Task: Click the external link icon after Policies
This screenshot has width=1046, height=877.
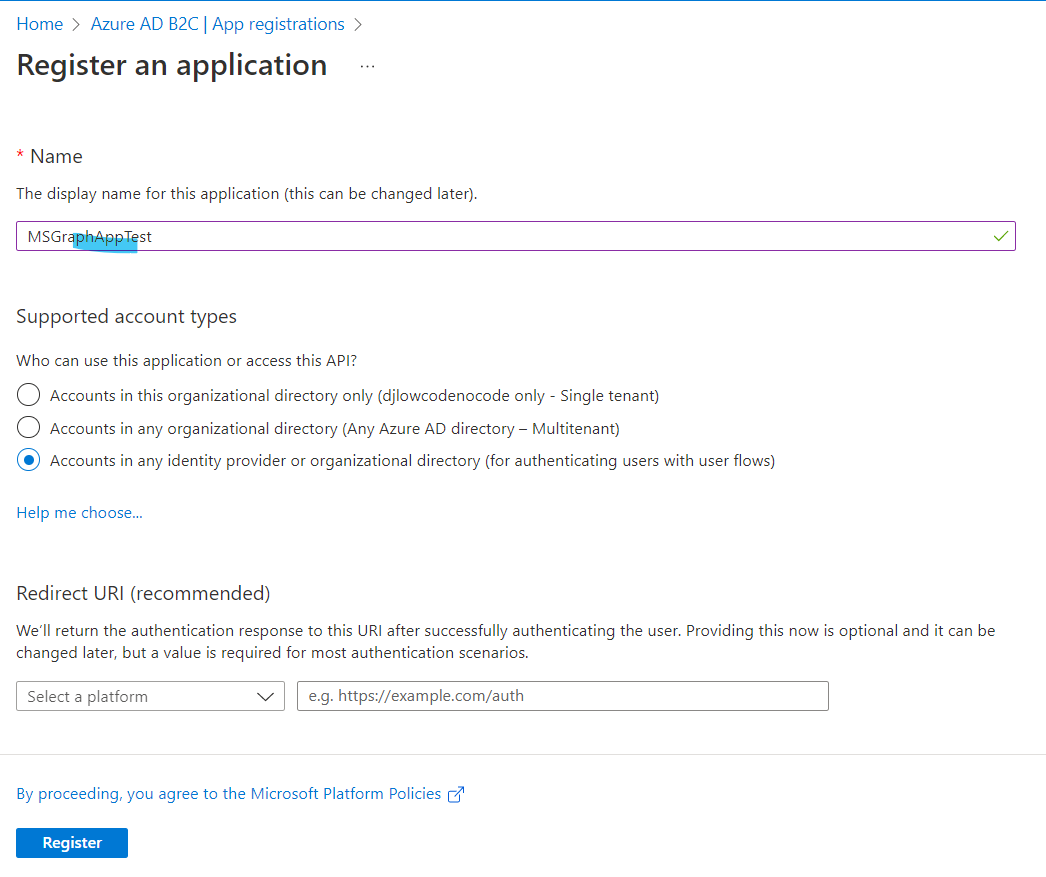Action: [x=456, y=794]
